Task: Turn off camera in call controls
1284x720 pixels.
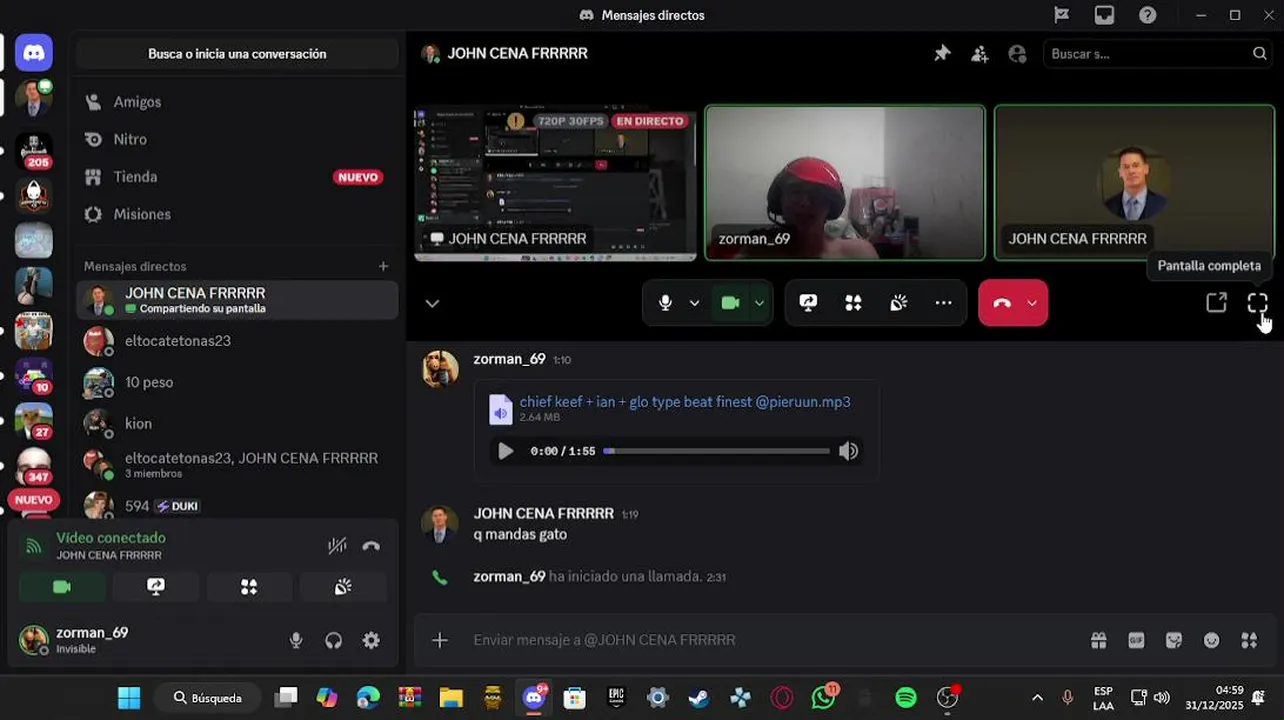Action: tap(730, 303)
